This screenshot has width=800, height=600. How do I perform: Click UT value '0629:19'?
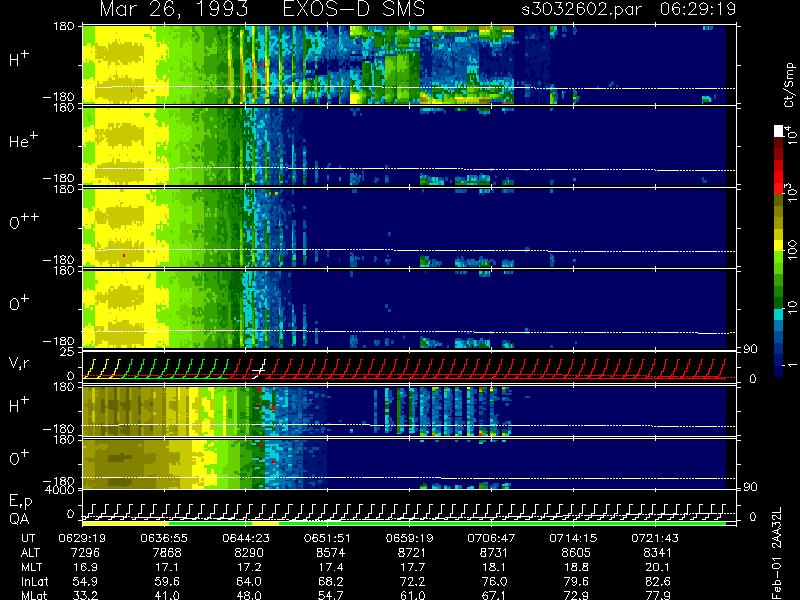coord(82,538)
